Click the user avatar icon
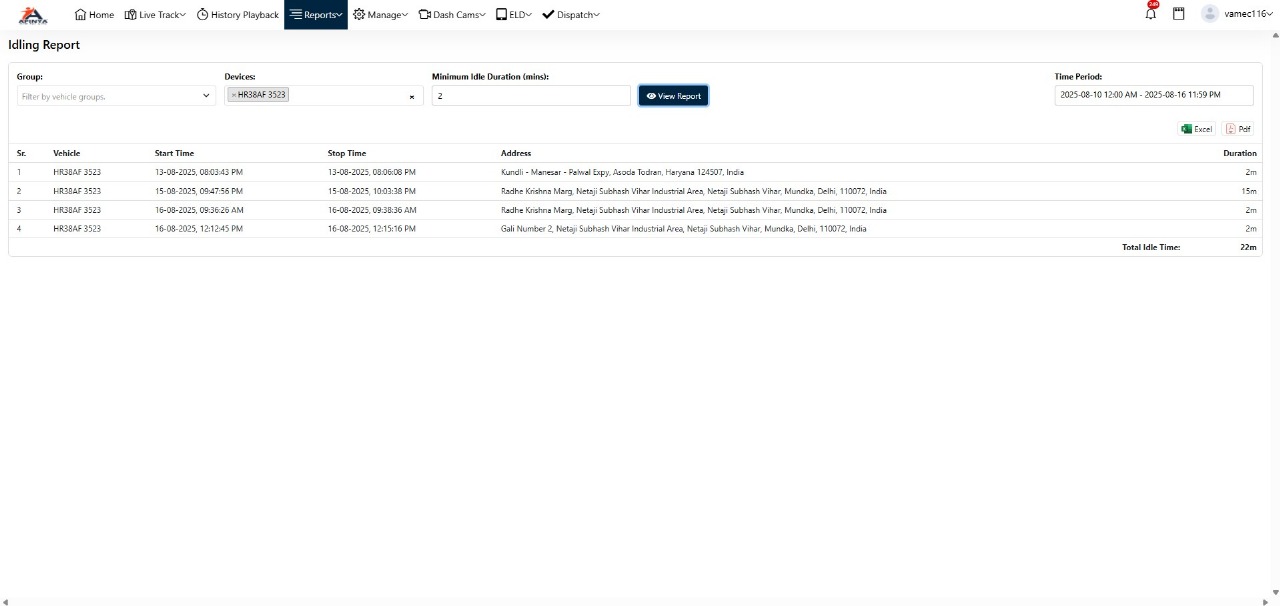The height and width of the screenshot is (606, 1280). 1210,14
